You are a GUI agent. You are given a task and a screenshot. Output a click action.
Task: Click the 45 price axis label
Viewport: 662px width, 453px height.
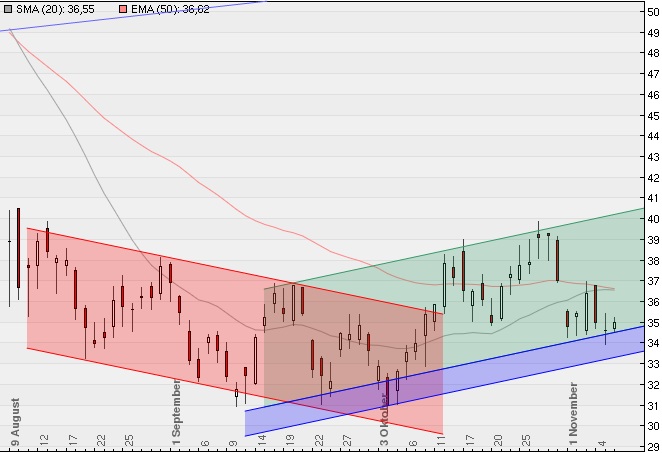point(653,115)
